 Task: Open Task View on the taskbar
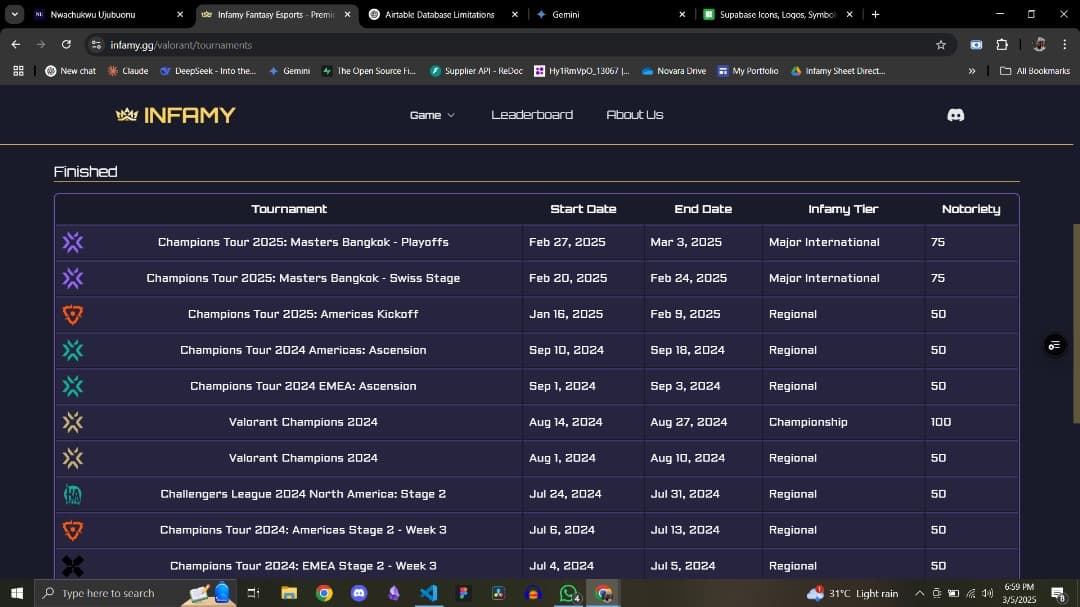[x=253, y=593]
